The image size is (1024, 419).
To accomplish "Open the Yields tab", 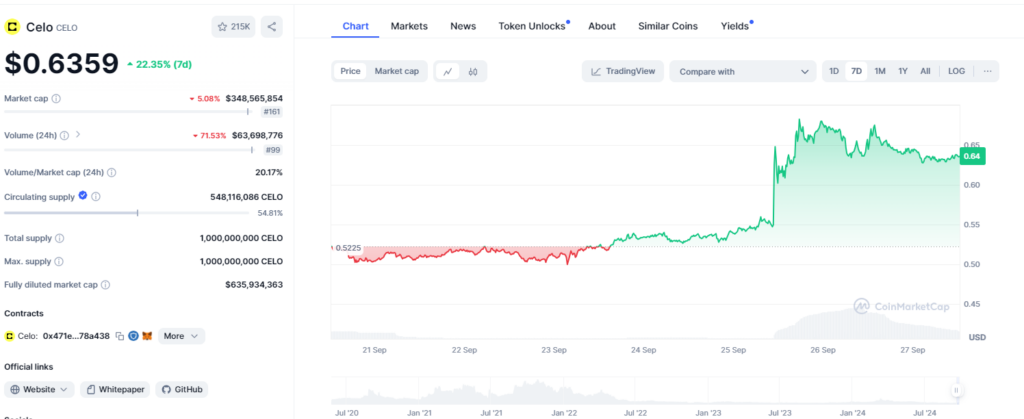I will click(x=737, y=26).
